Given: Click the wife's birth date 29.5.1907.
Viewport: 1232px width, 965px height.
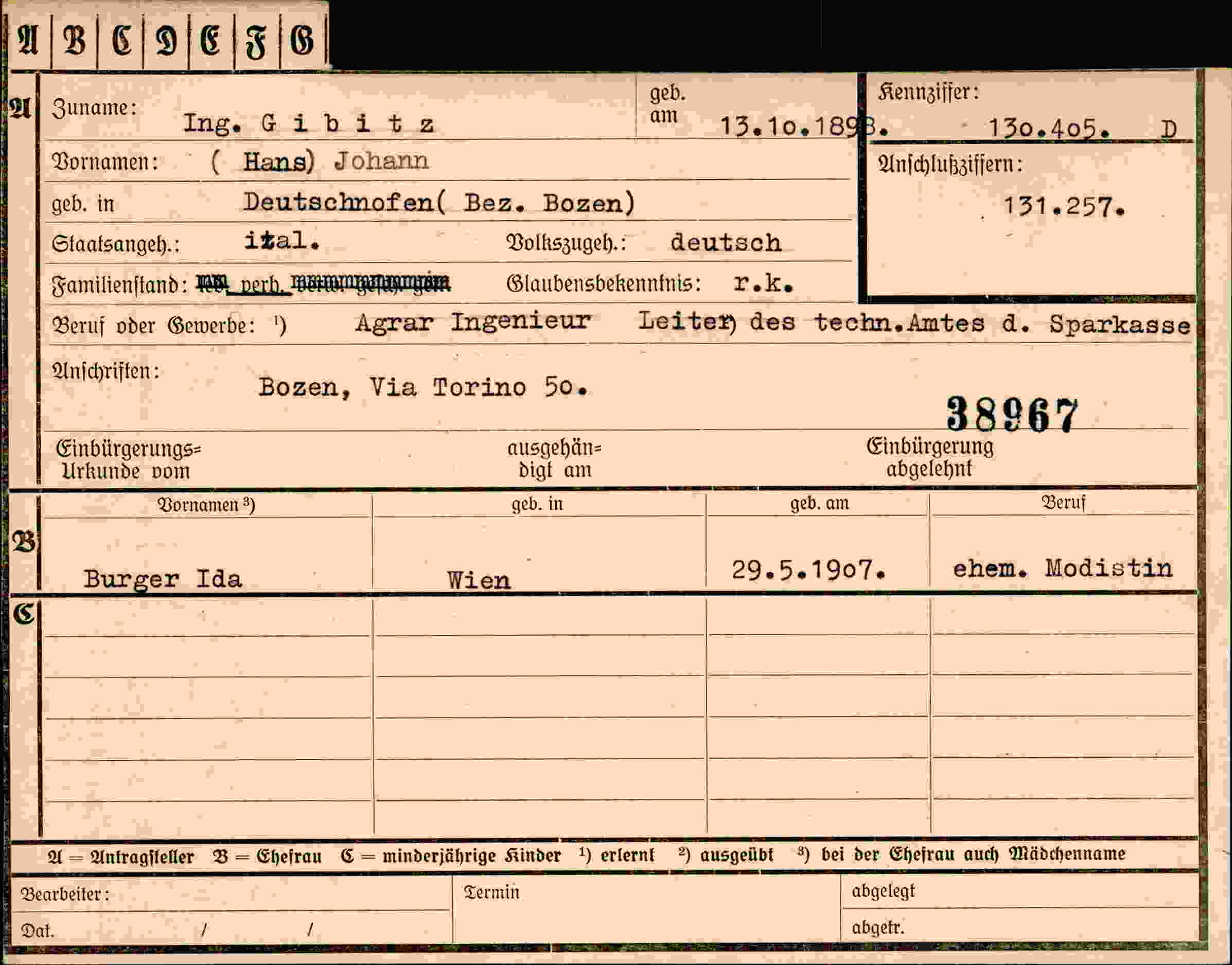Looking at the screenshot, I should [808, 570].
